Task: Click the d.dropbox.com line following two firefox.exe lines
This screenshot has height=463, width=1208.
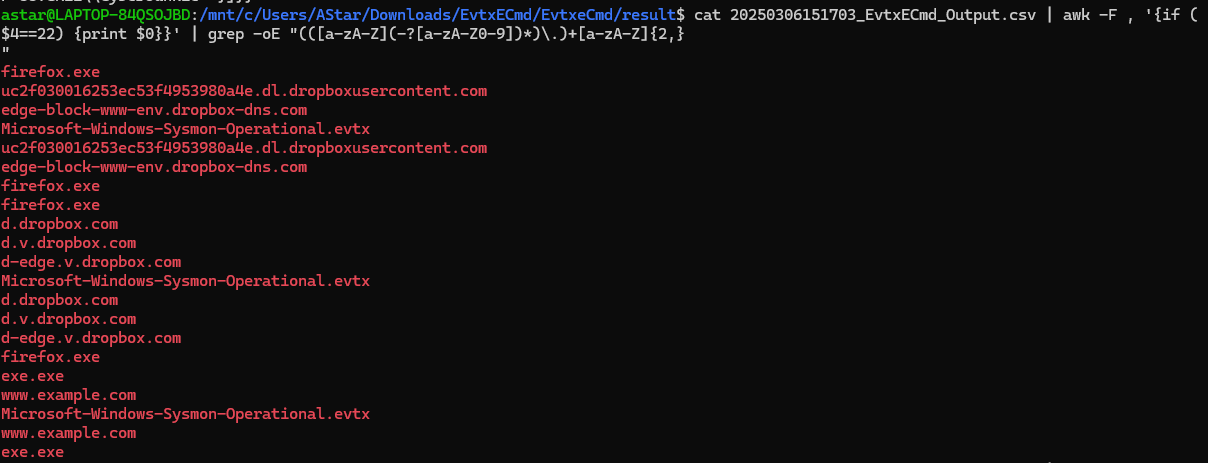Action: [x=60, y=224]
